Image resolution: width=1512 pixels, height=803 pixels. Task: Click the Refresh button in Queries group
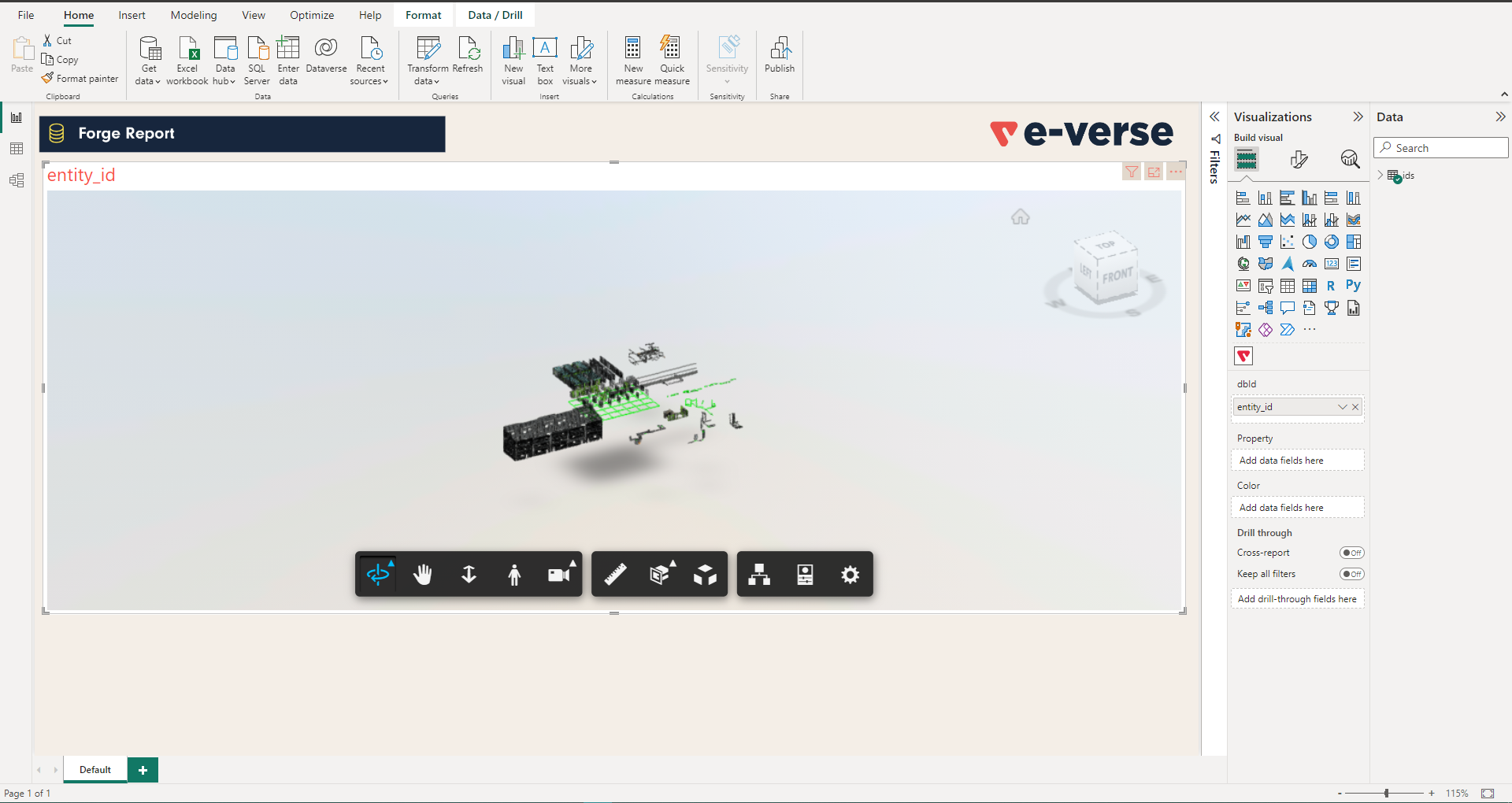tap(469, 57)
